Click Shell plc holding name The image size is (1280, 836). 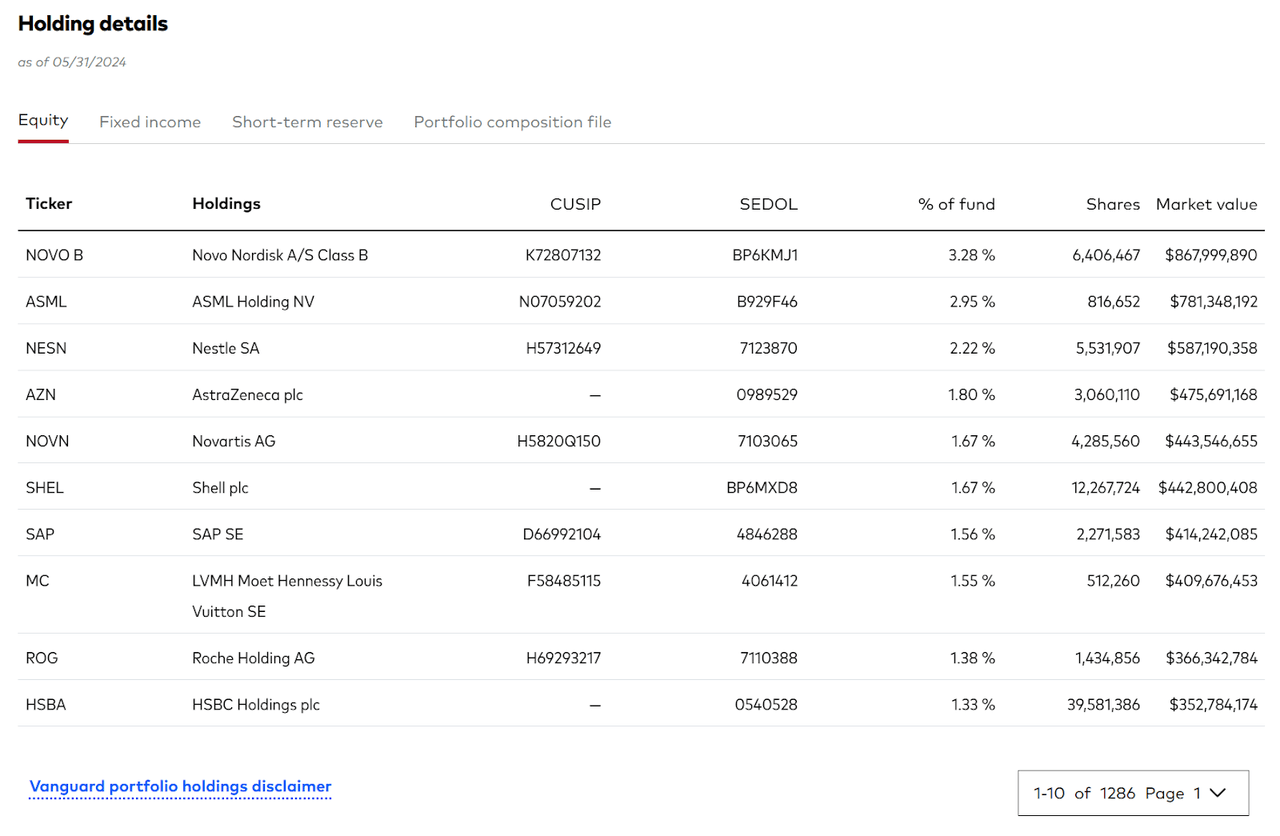(220, 488)
